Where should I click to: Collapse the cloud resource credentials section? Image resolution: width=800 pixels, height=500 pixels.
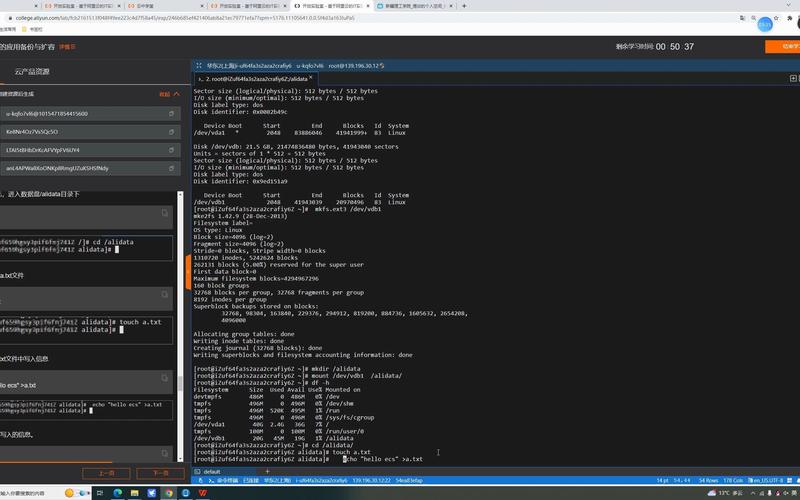pos(168,94)
